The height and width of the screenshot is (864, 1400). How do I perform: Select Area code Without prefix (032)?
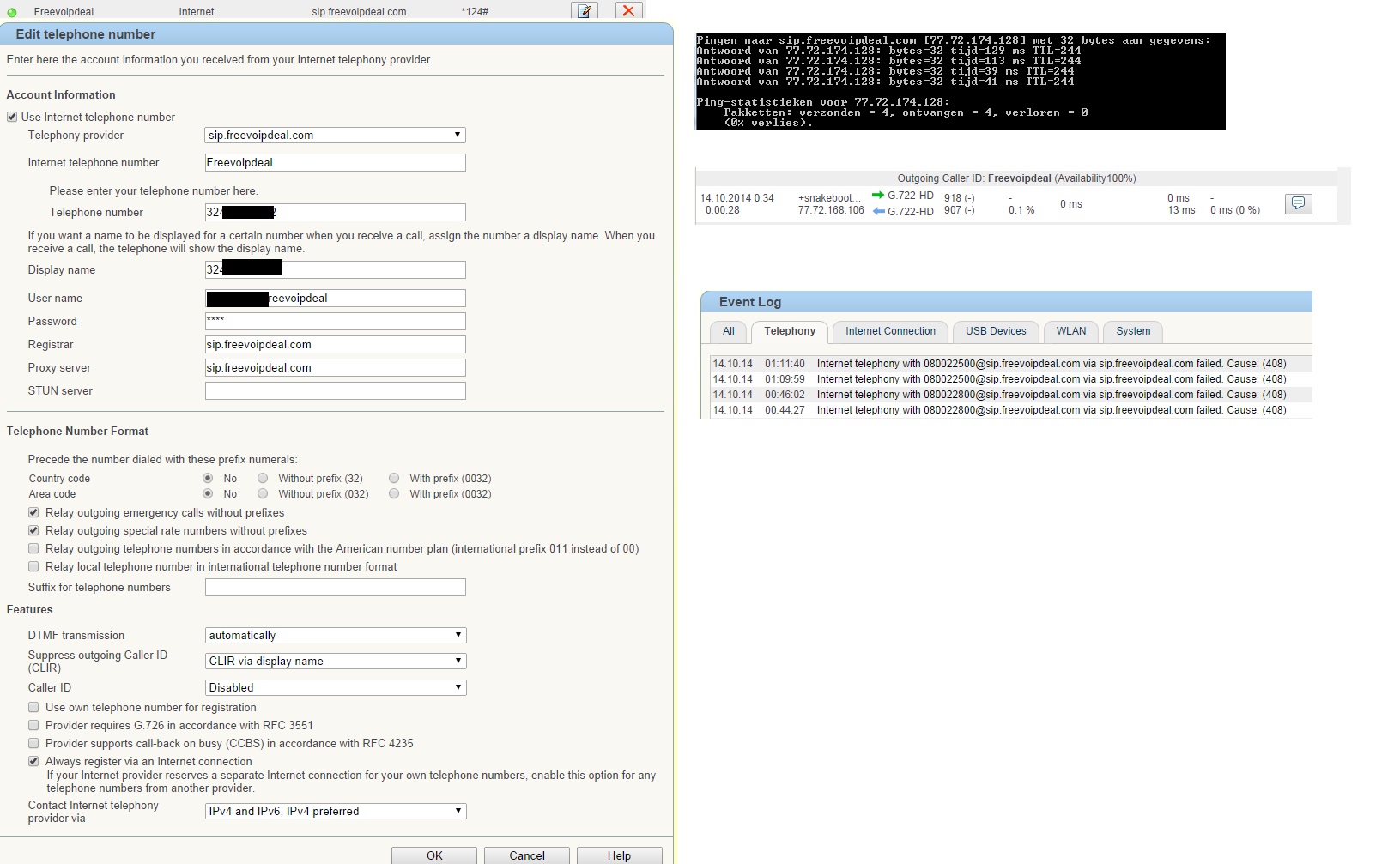(x=263, y=494)
